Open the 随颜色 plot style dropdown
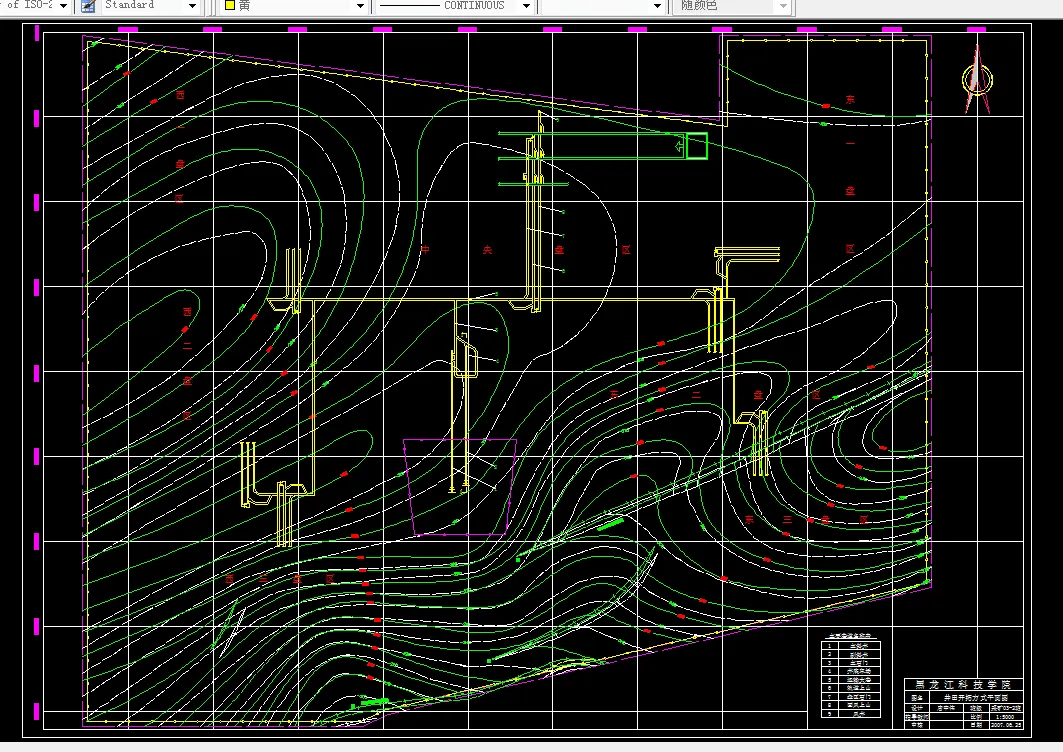The width and height of the screenshot is (1063, 752). coord(784,6)
